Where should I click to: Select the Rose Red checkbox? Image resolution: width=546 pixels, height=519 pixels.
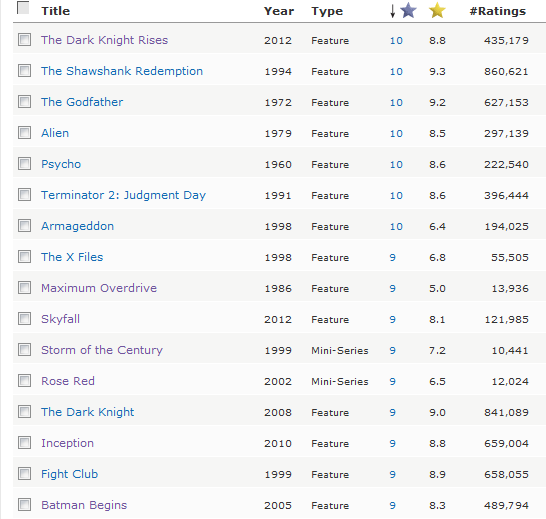(x=24, y=381)
